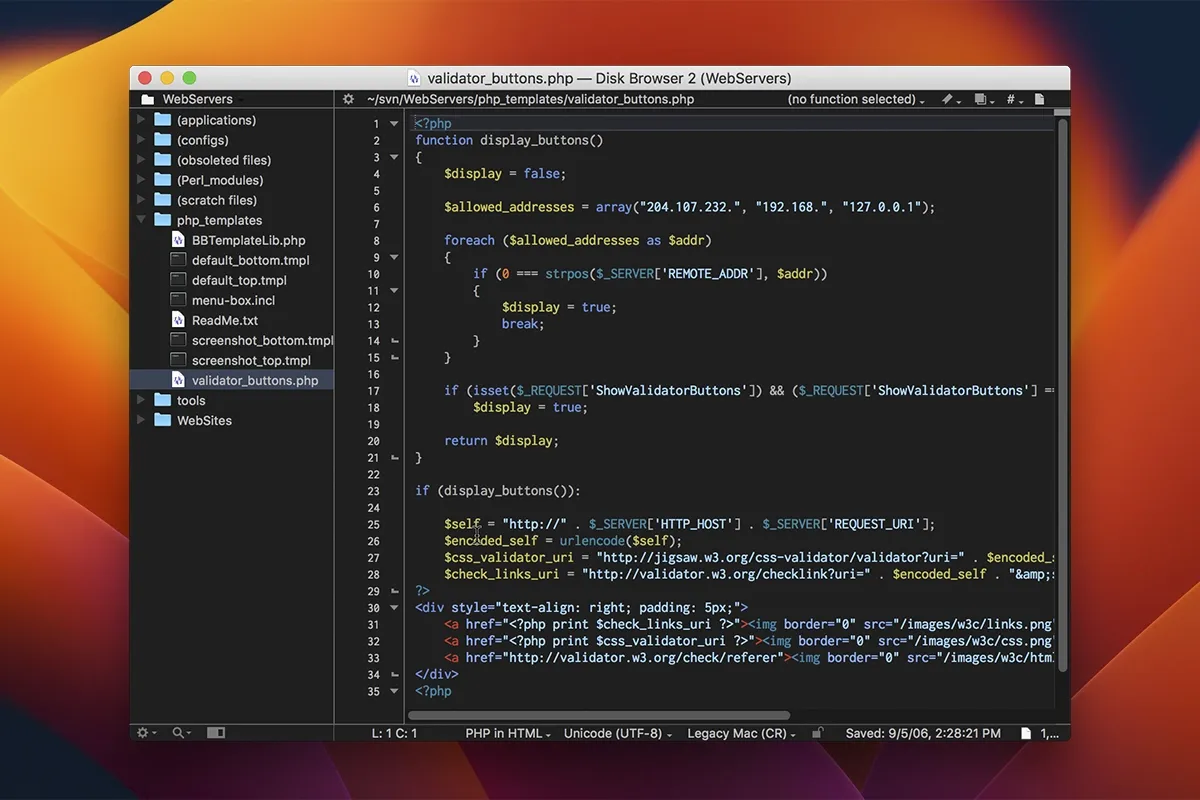Unlock the file using the padlock icon

point(818,733)
